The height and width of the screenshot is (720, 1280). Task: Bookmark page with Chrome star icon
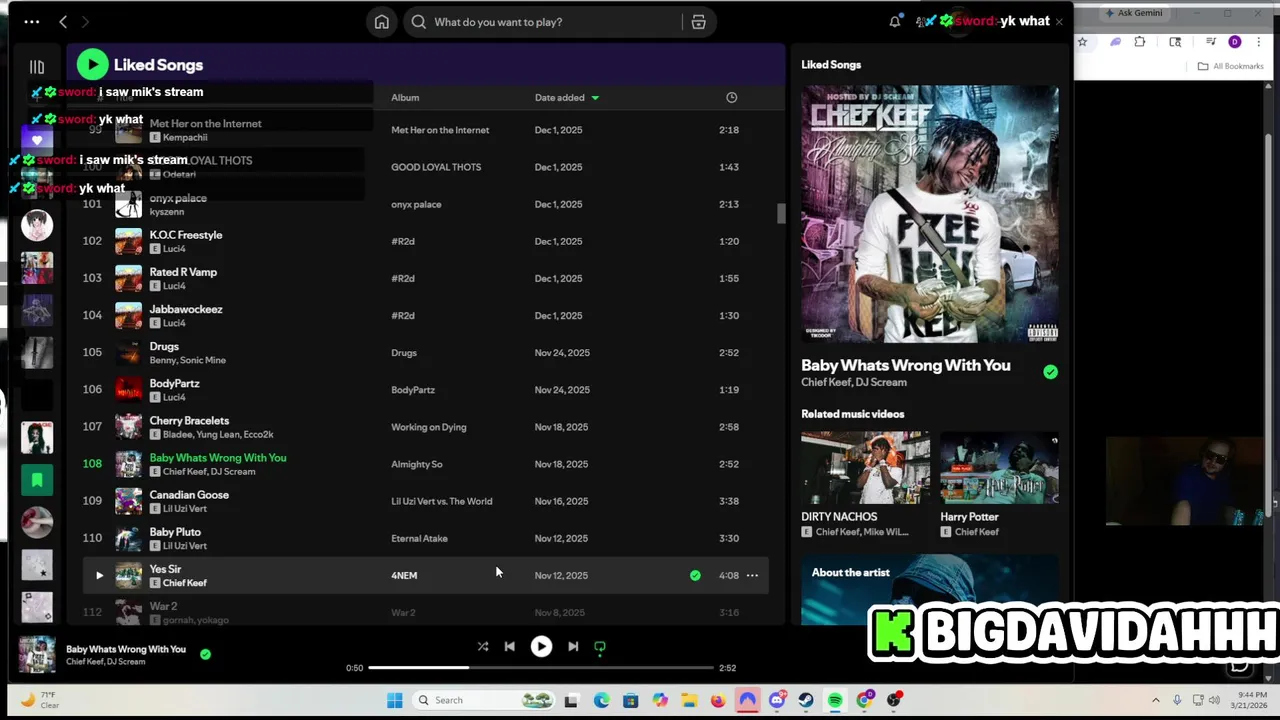[x=1082, y=42]
